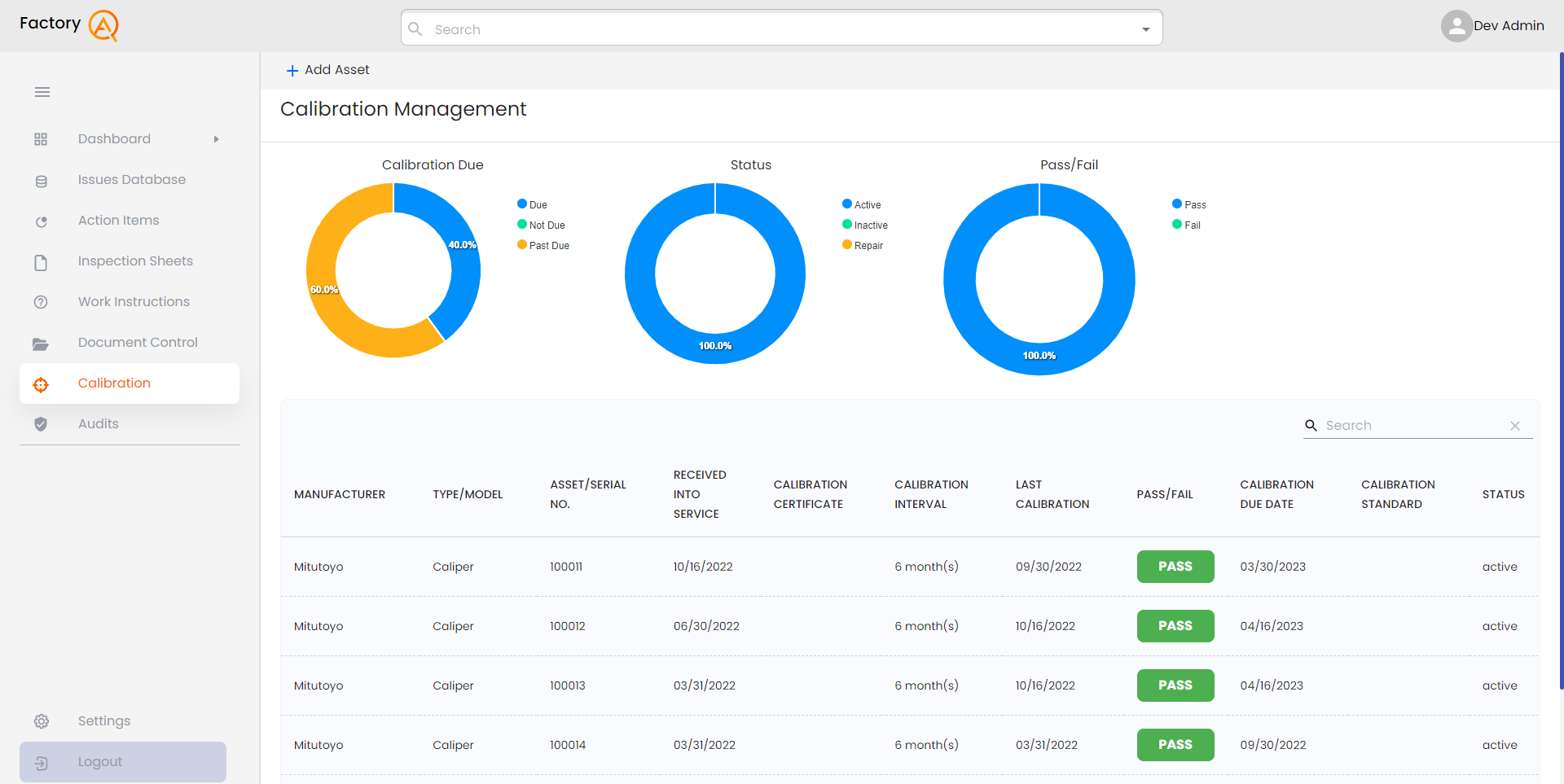The width and height of the screenshot is (1564, 784).
Task: Click the Logout arrow icon
Action: click(41, 763)
